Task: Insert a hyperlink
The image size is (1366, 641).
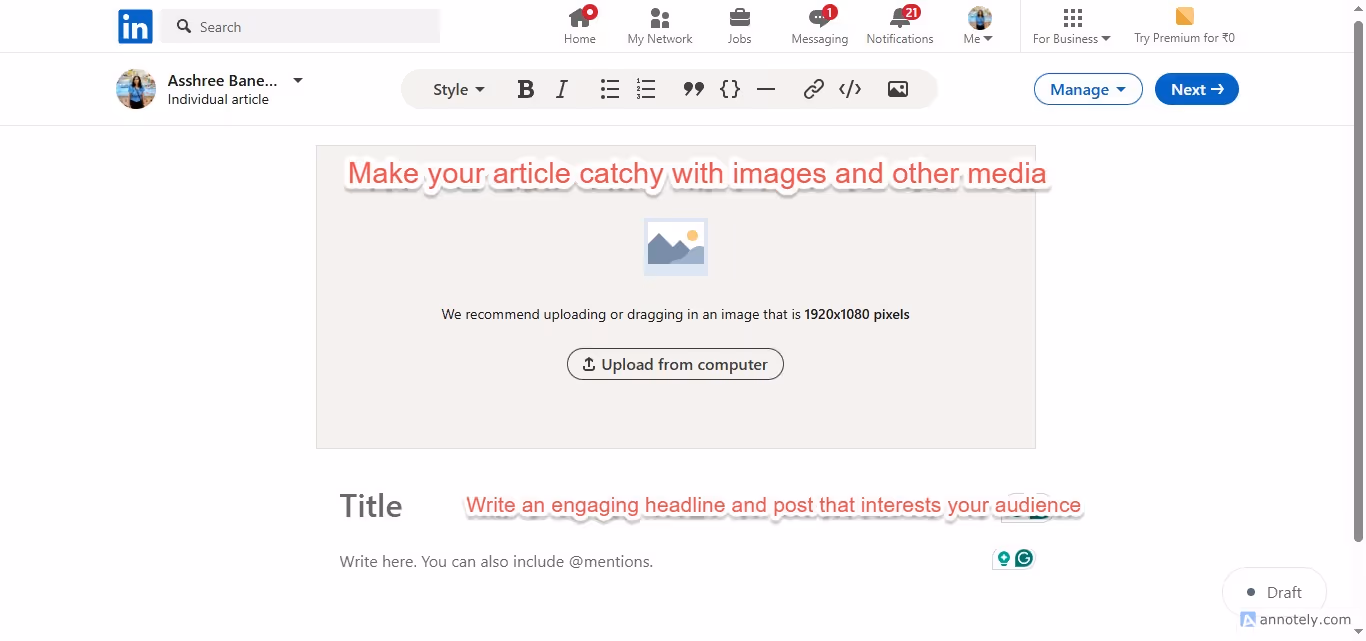Action: [x=814, y=89]
